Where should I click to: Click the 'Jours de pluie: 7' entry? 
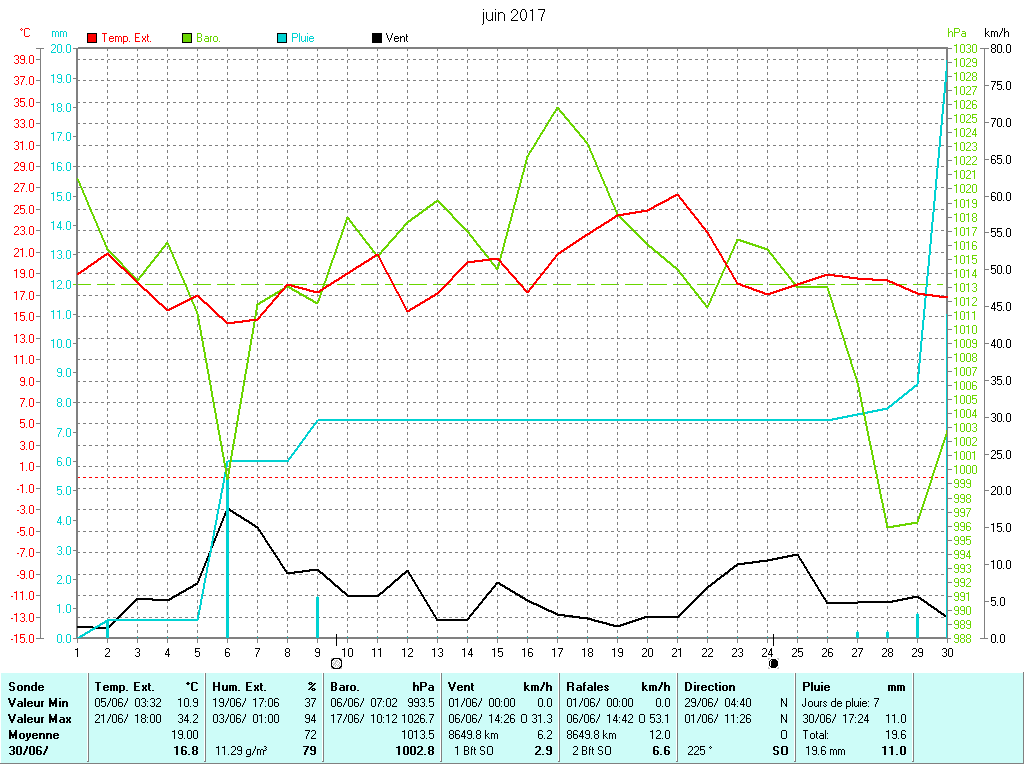point(840,703)
